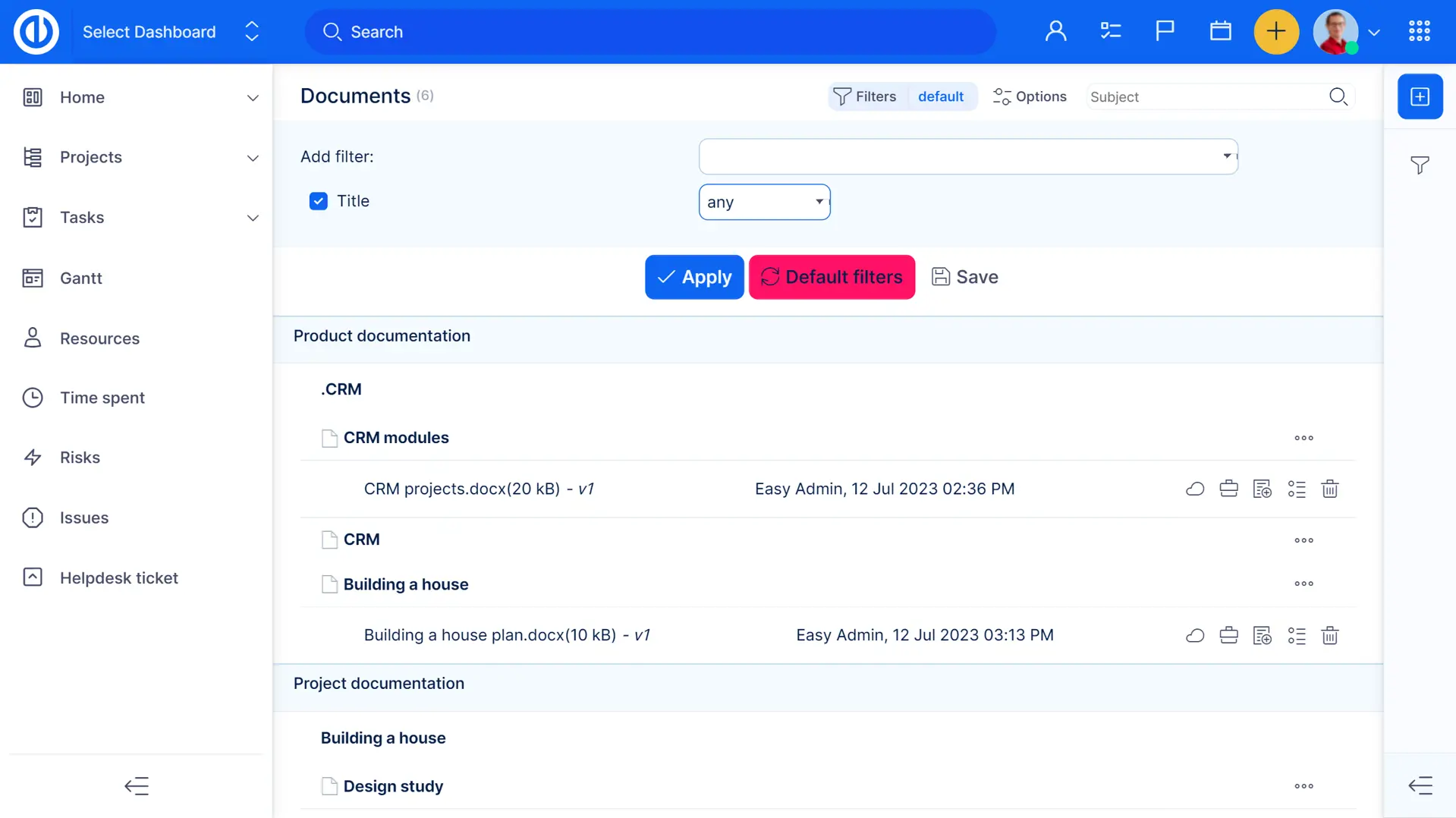
Task: Go to Gantt in the sidebar
Action: coord(81,278)
